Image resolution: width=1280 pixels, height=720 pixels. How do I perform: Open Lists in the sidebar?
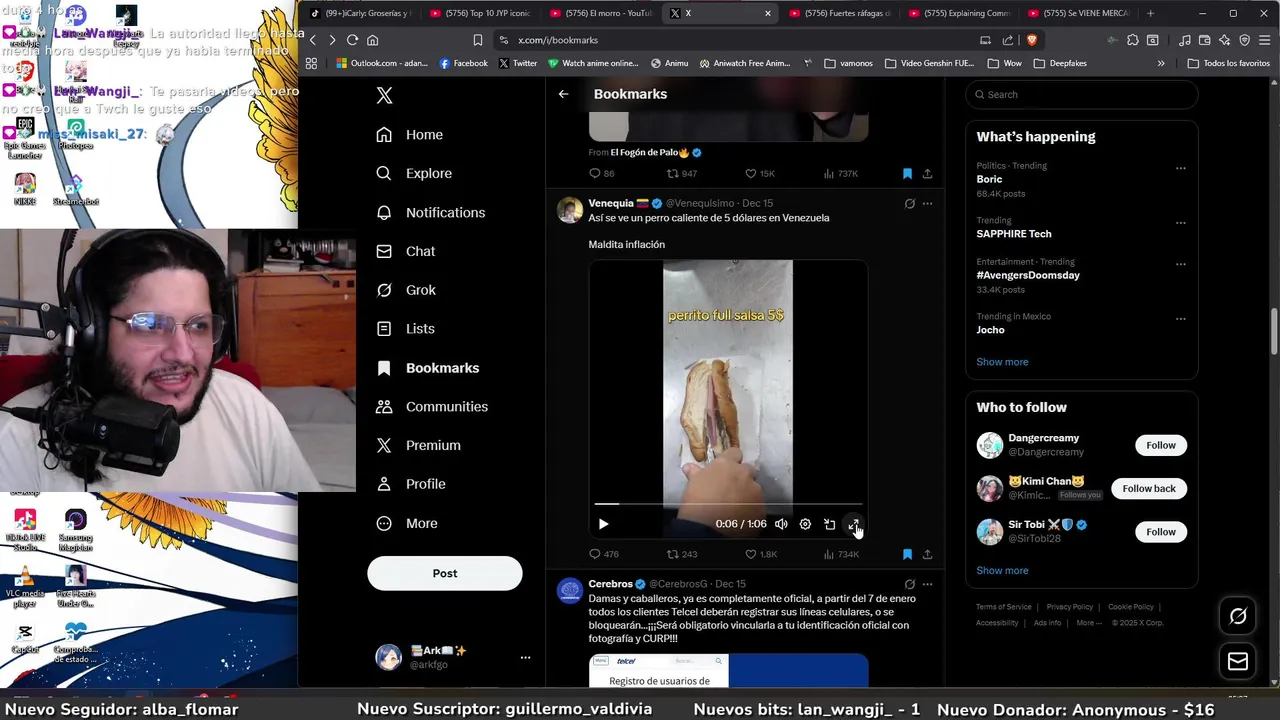406,328
